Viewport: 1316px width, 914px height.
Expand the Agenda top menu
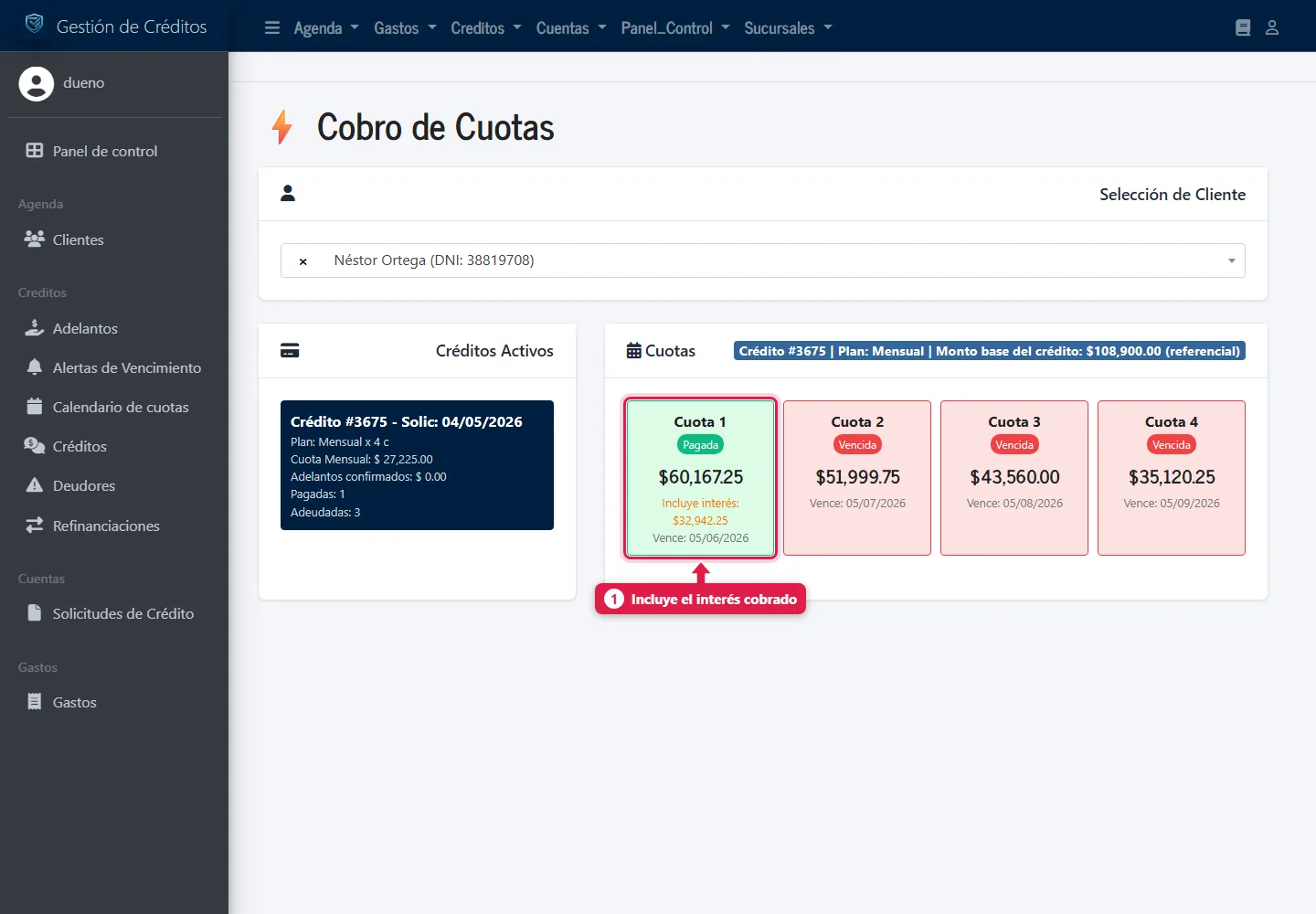[x=326, y=28]
